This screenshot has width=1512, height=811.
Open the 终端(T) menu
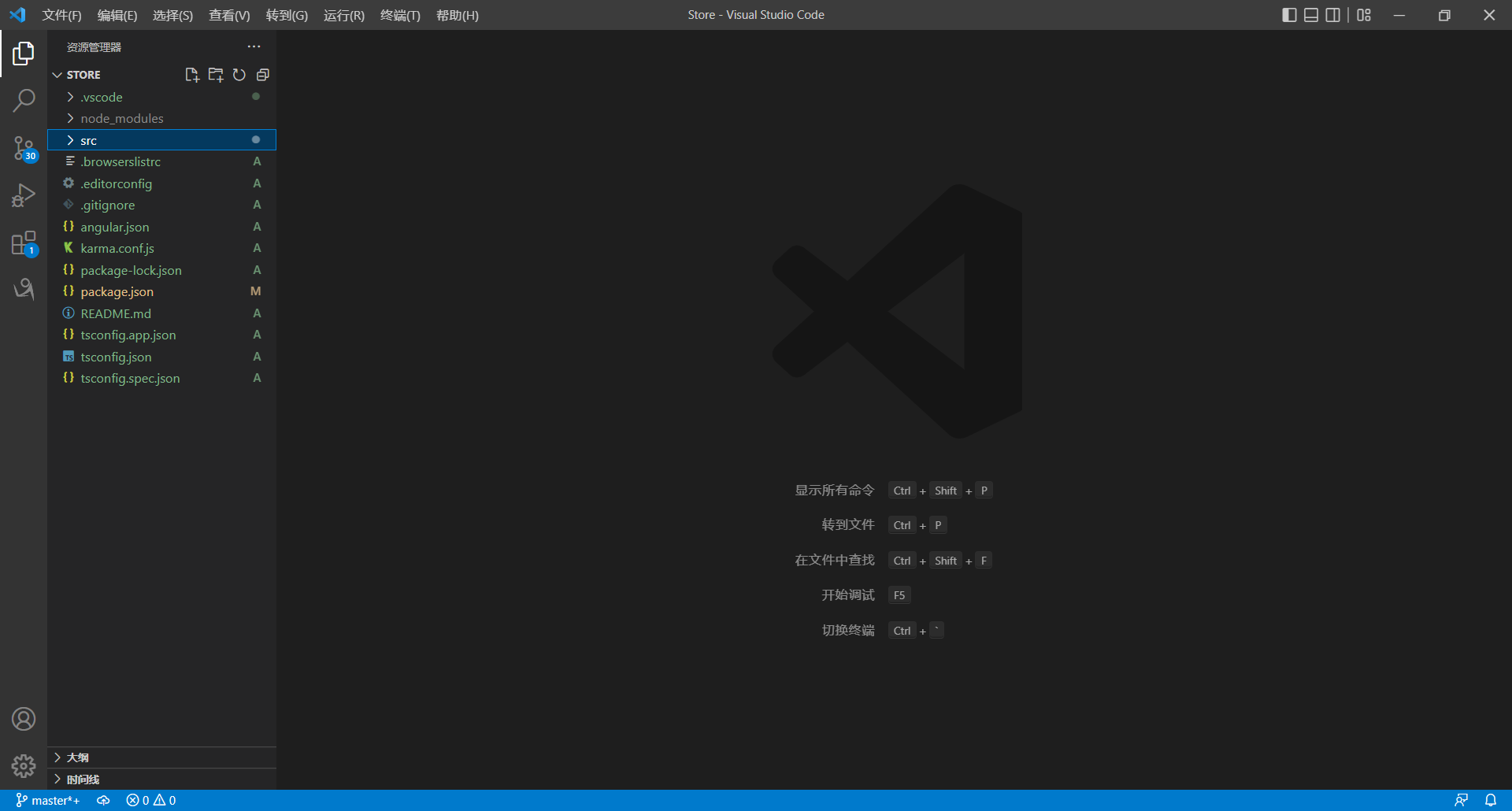[x=400, y=15]
